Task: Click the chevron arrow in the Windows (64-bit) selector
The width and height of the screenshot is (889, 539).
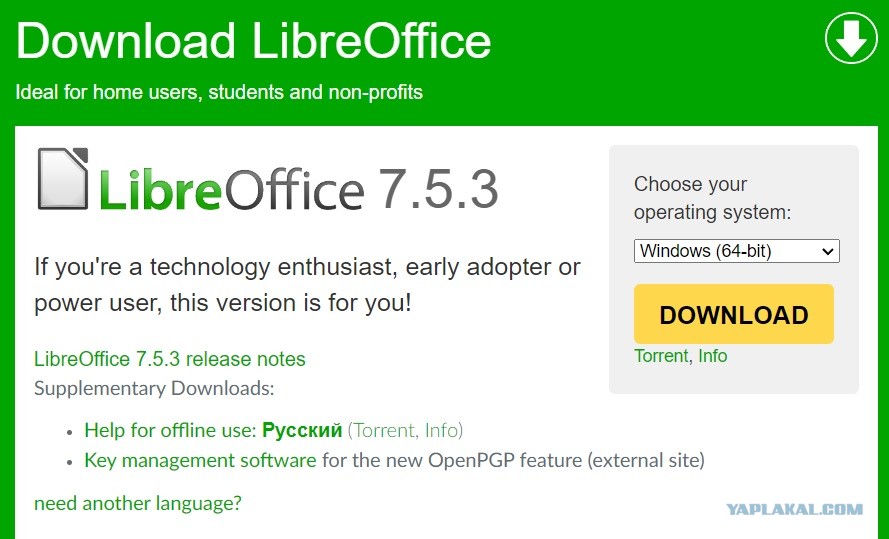Action: click(828, 252)
